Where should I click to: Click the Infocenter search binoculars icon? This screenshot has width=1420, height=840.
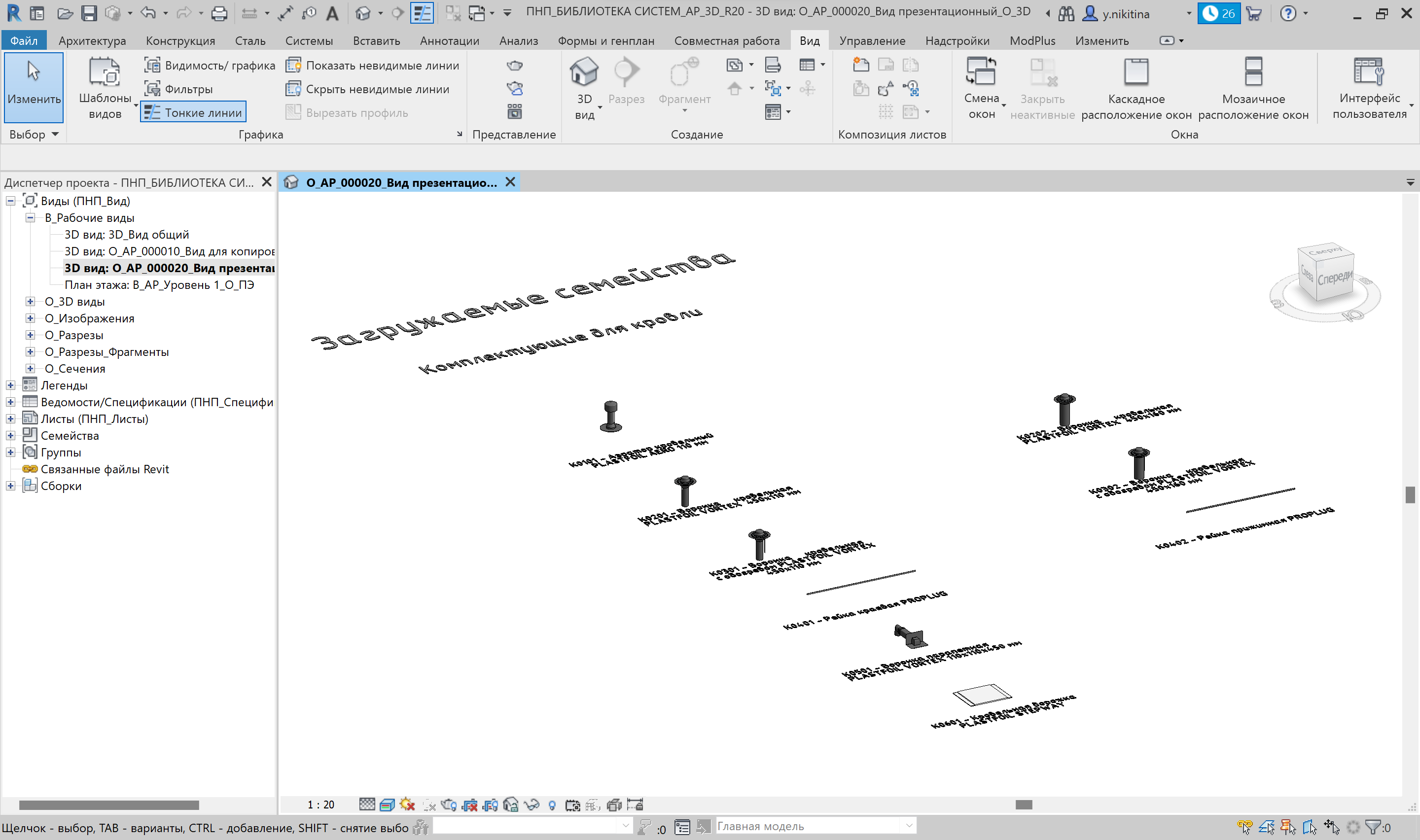(x=1066, y=13)
